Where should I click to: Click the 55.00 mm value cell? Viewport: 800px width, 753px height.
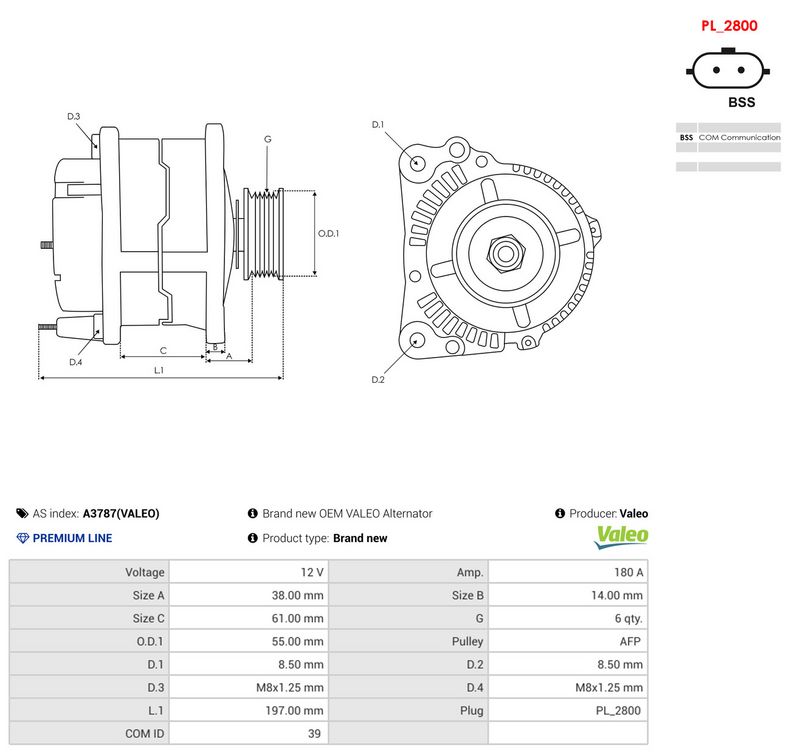click(x=248, y=641)
